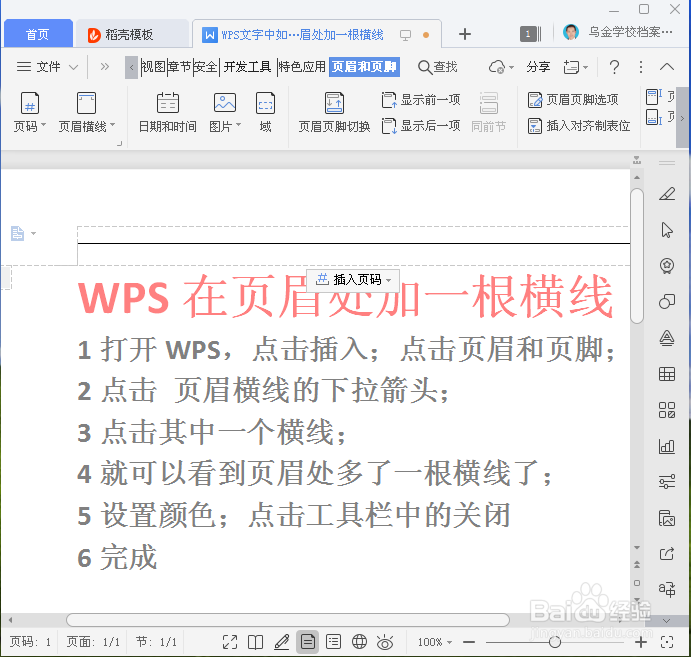The width and height of the screenshot is (691, 657).
Task: Switch to outline view in status bar
Action: tap(333, 642)
